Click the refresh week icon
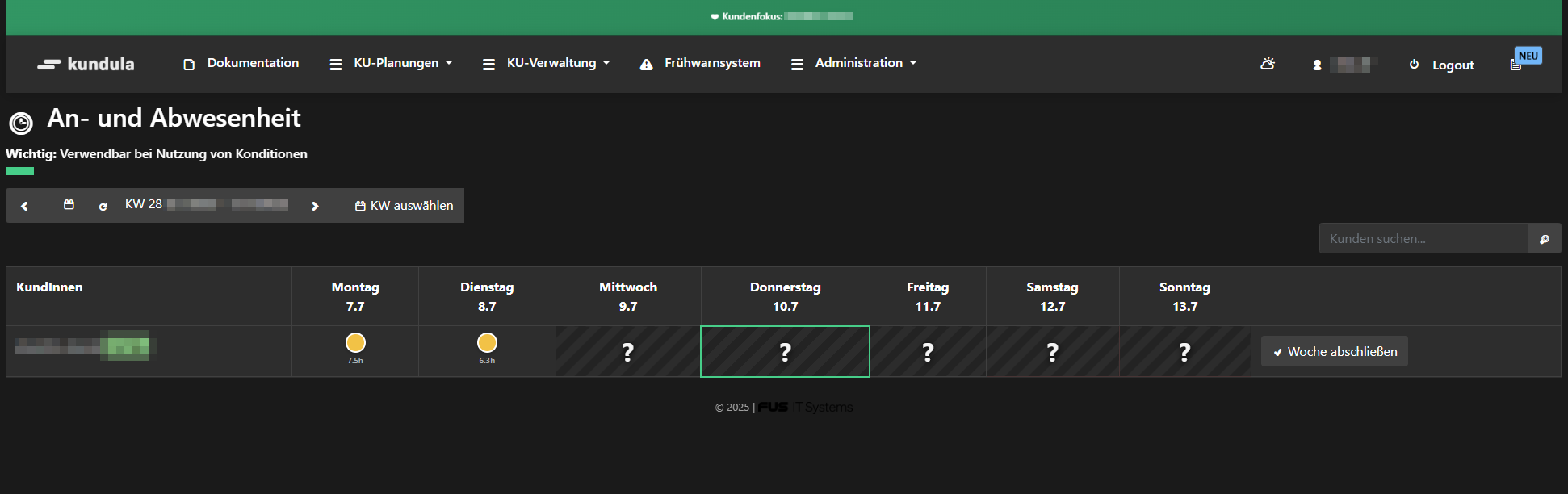 103,206
